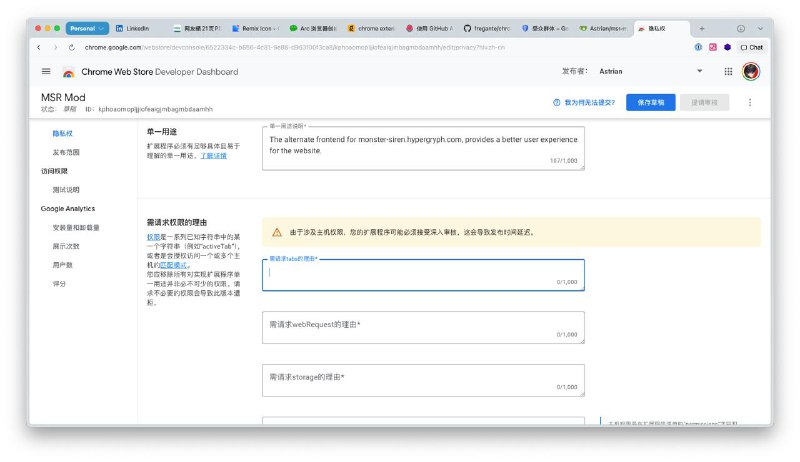The height and width of the screenshot is (462, 800).
Task: Open the 了解详情 link under 单一用途
Action: coord(213,156)
